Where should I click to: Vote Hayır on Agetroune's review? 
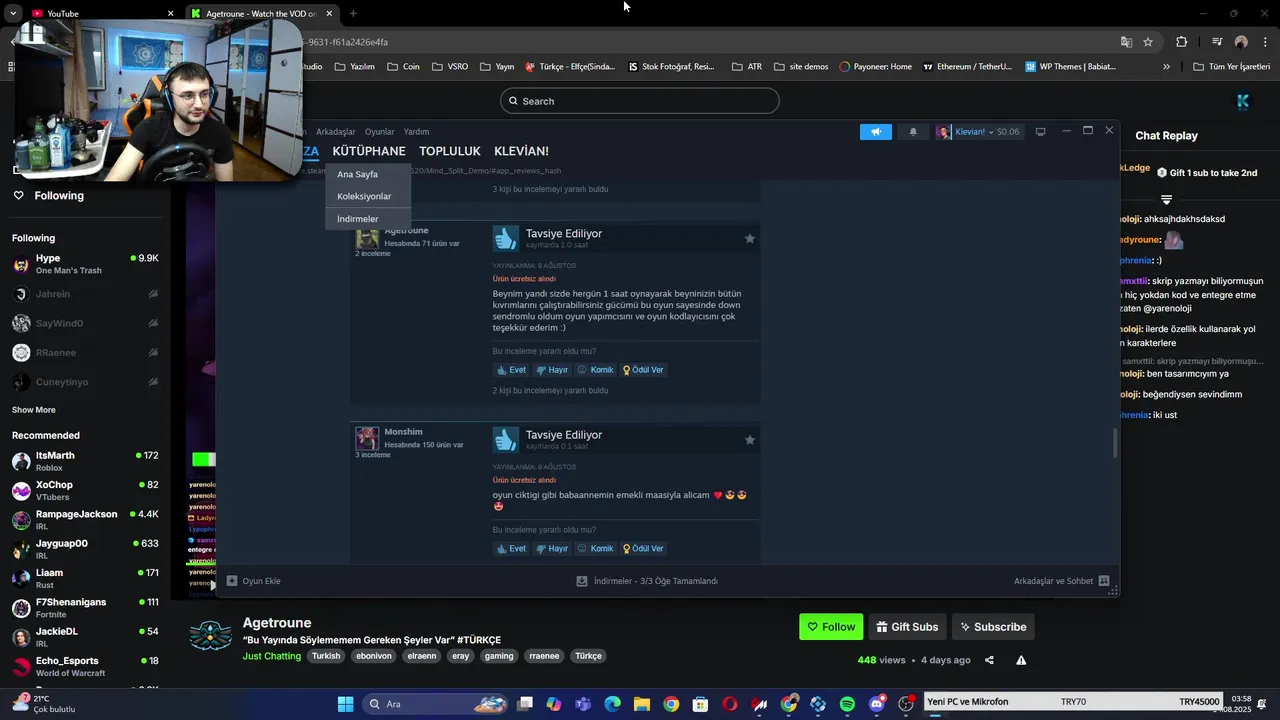click(552, 370)
